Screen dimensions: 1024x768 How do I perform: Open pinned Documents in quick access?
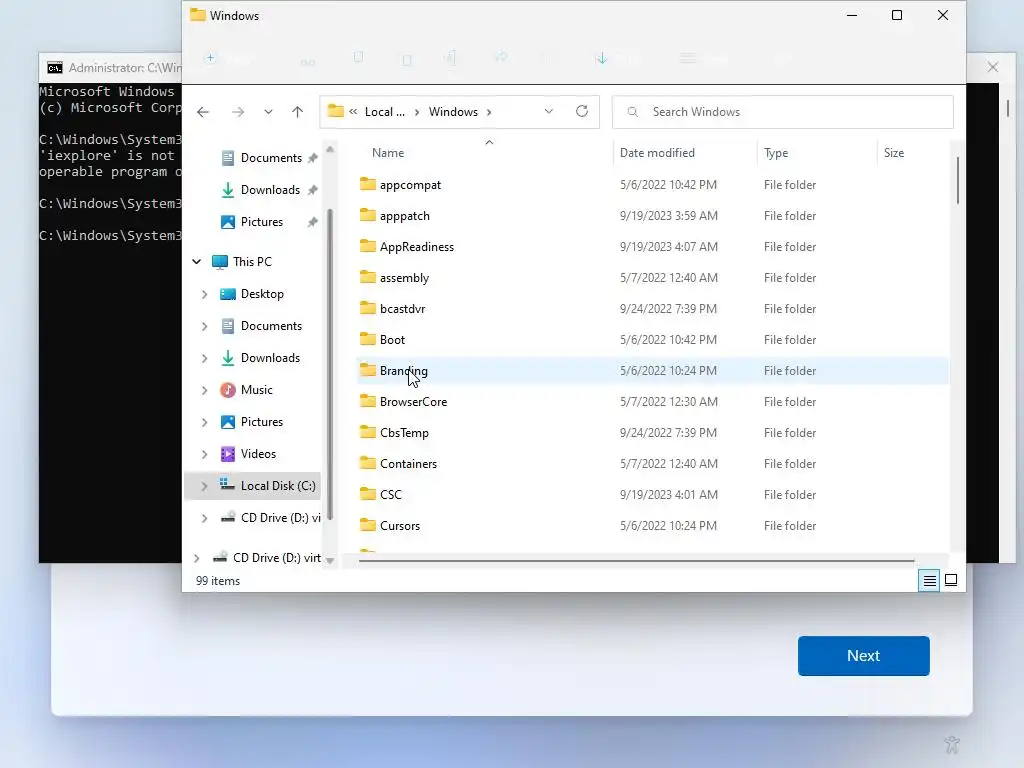click(271, 158)
